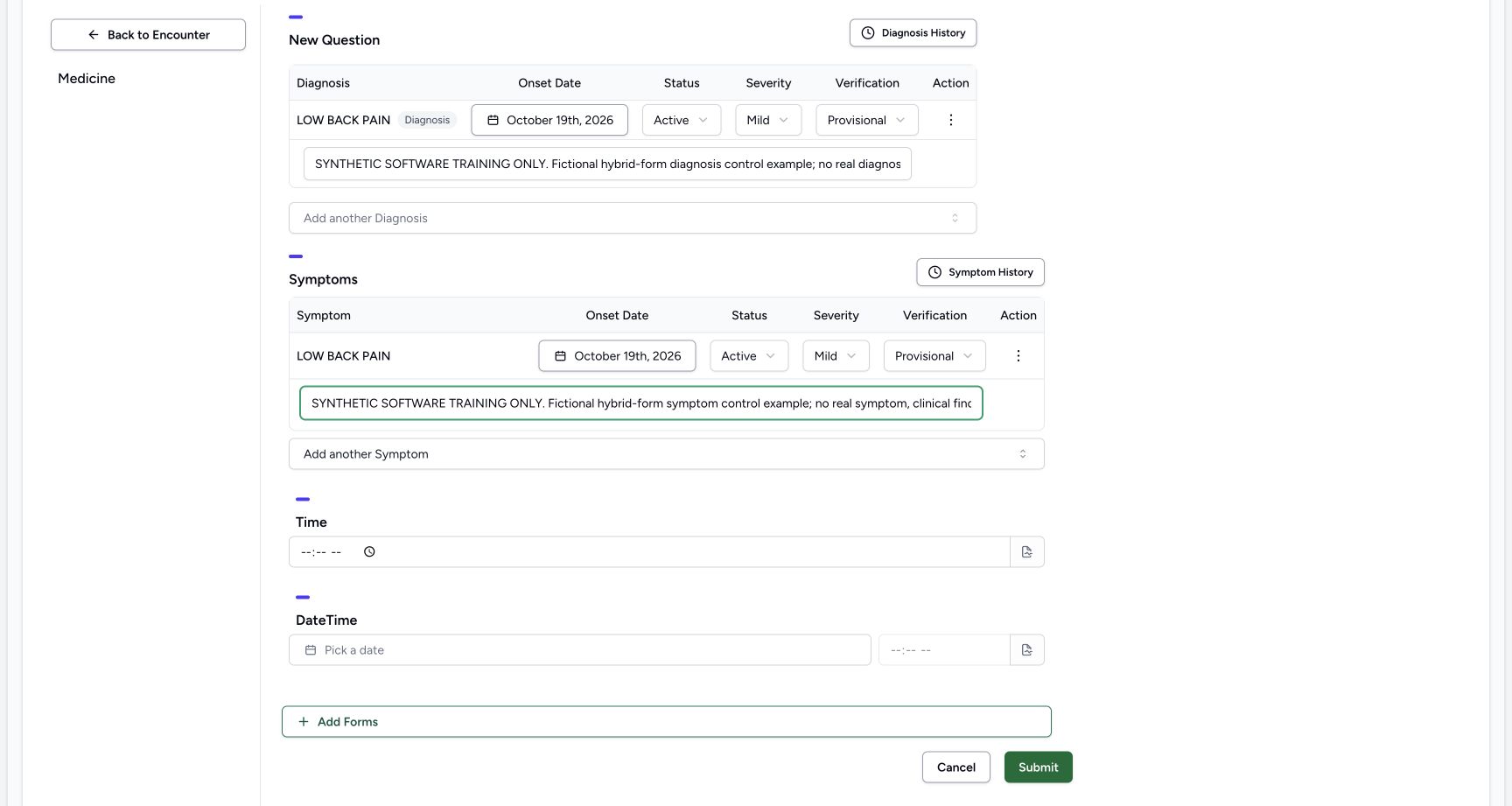Click the note icon beside Time field
Image resolution: width=1512 pixels, height=806 pixels.
coord(1027,552)
